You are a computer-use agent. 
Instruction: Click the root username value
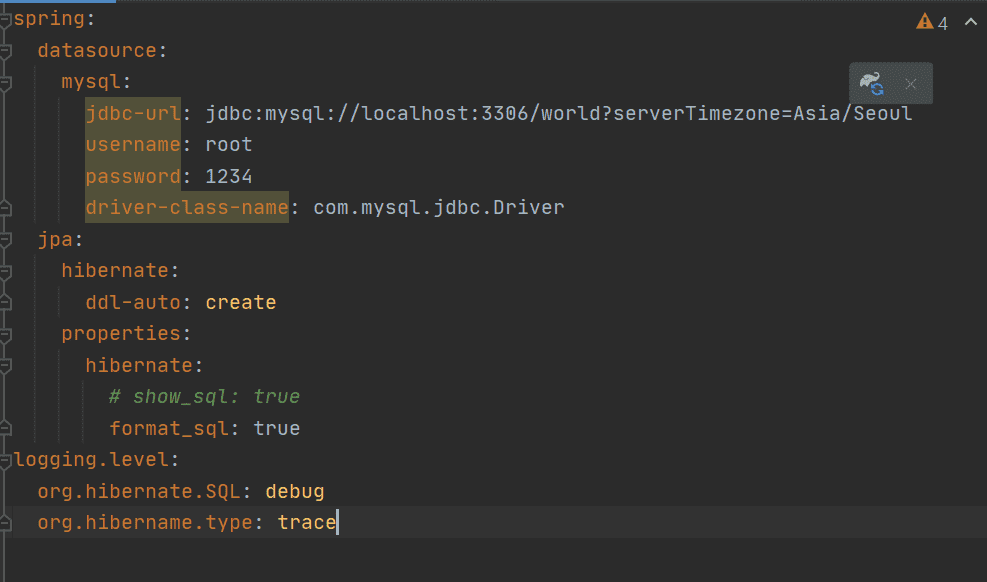(228, 145)
